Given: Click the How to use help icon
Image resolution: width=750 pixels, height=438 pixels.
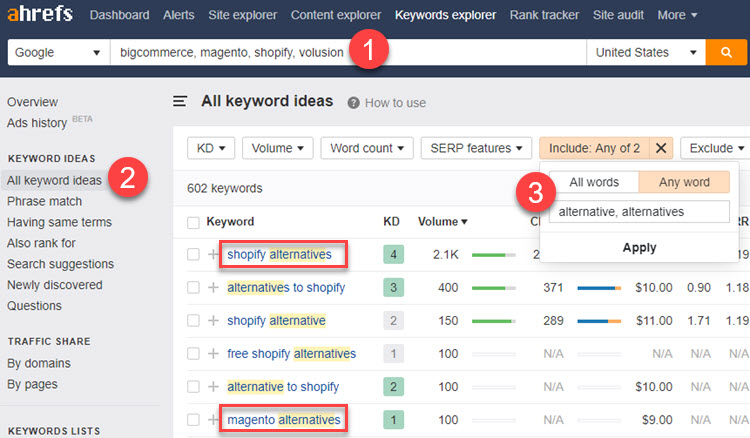Looking at the screenshot, I should coord(354,102).
